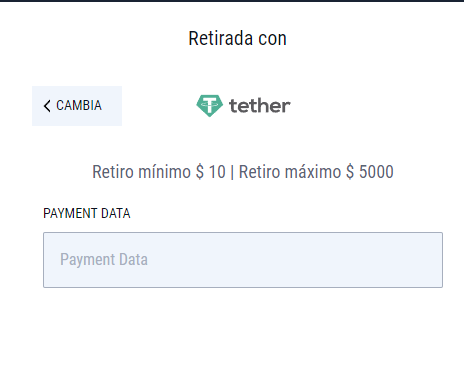Click the green Tether diamond logo
Screen dimensions: 464x387
(x=209, y=106)
